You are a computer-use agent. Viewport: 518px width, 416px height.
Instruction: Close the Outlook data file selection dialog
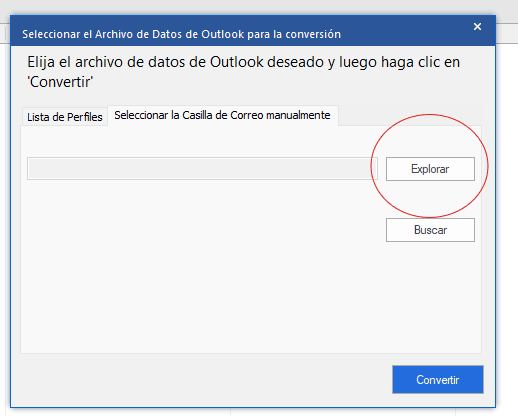pyautogui.click(x=477, y=27)
